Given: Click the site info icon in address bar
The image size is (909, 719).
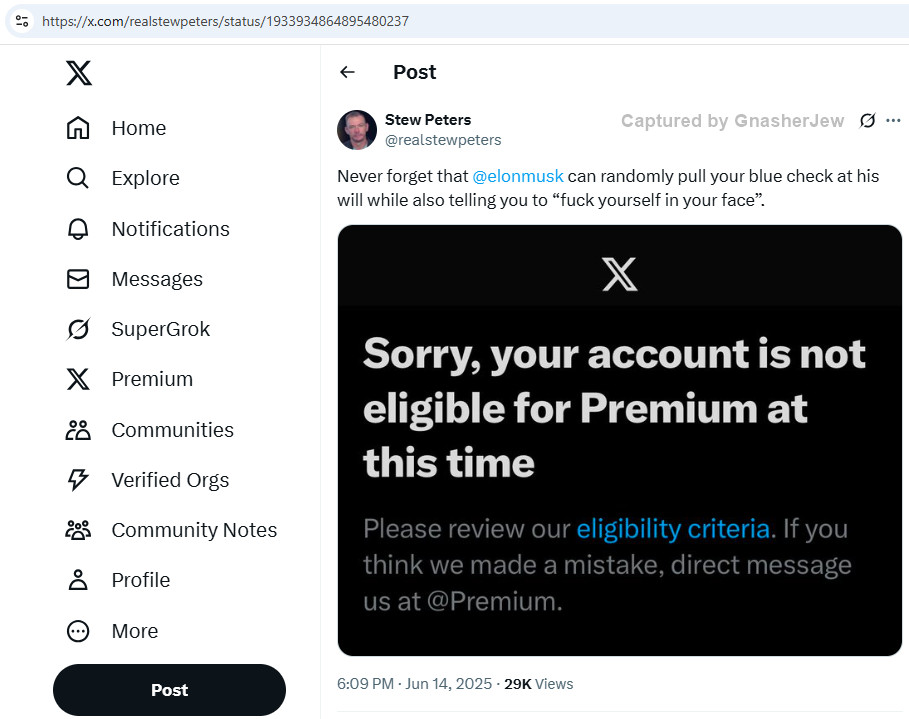Looking at the screenshot, I should tap(22, 20).
